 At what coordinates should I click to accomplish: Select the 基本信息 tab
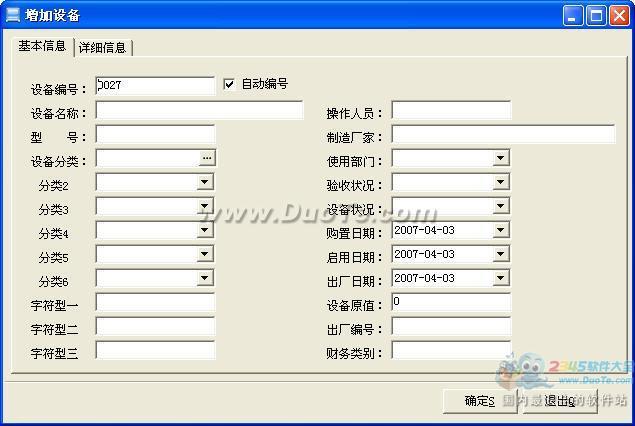[x=42, y=46]
